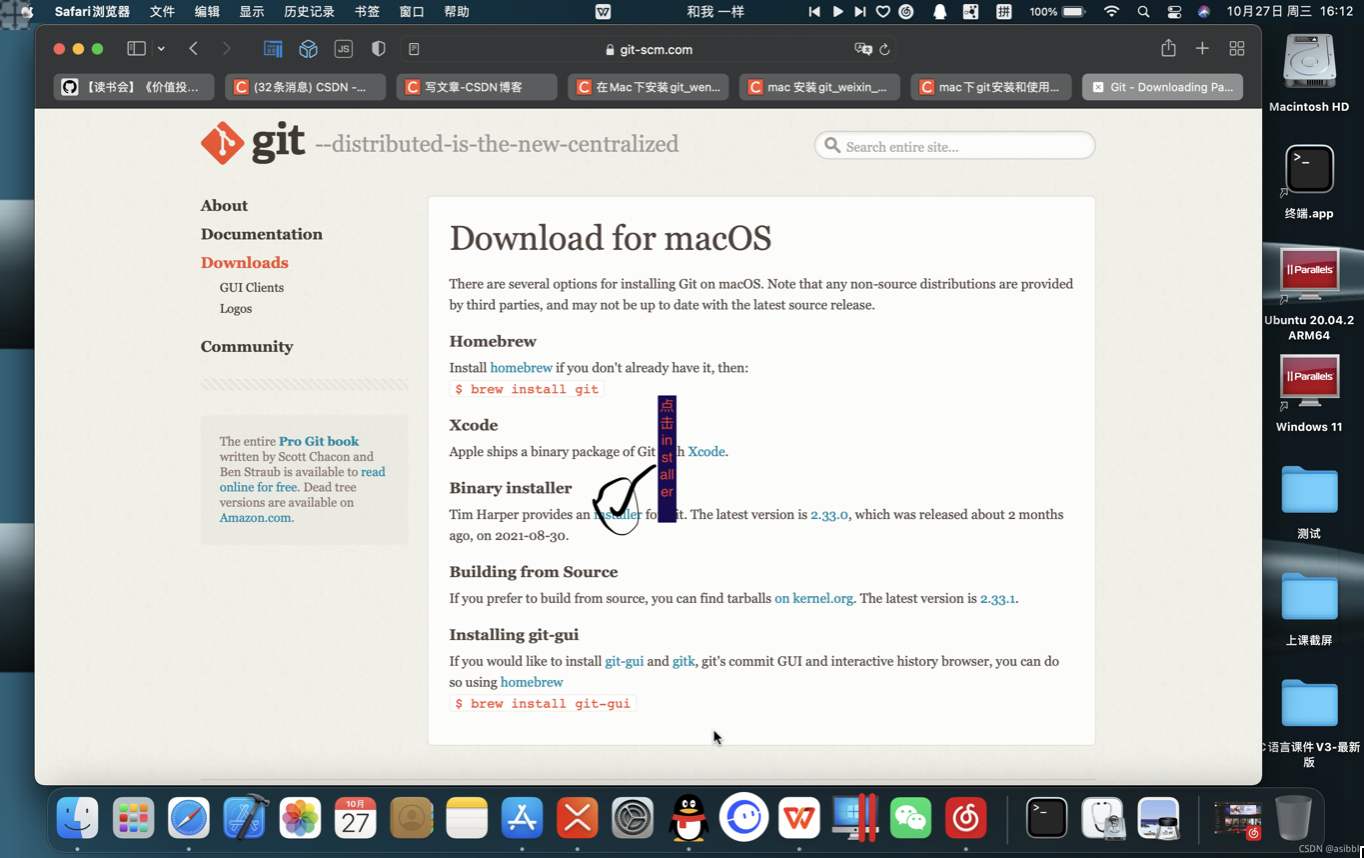Open the Trash in the Dock
The height and width of the screenshot is (858, 1364).
pos(1293,818)
